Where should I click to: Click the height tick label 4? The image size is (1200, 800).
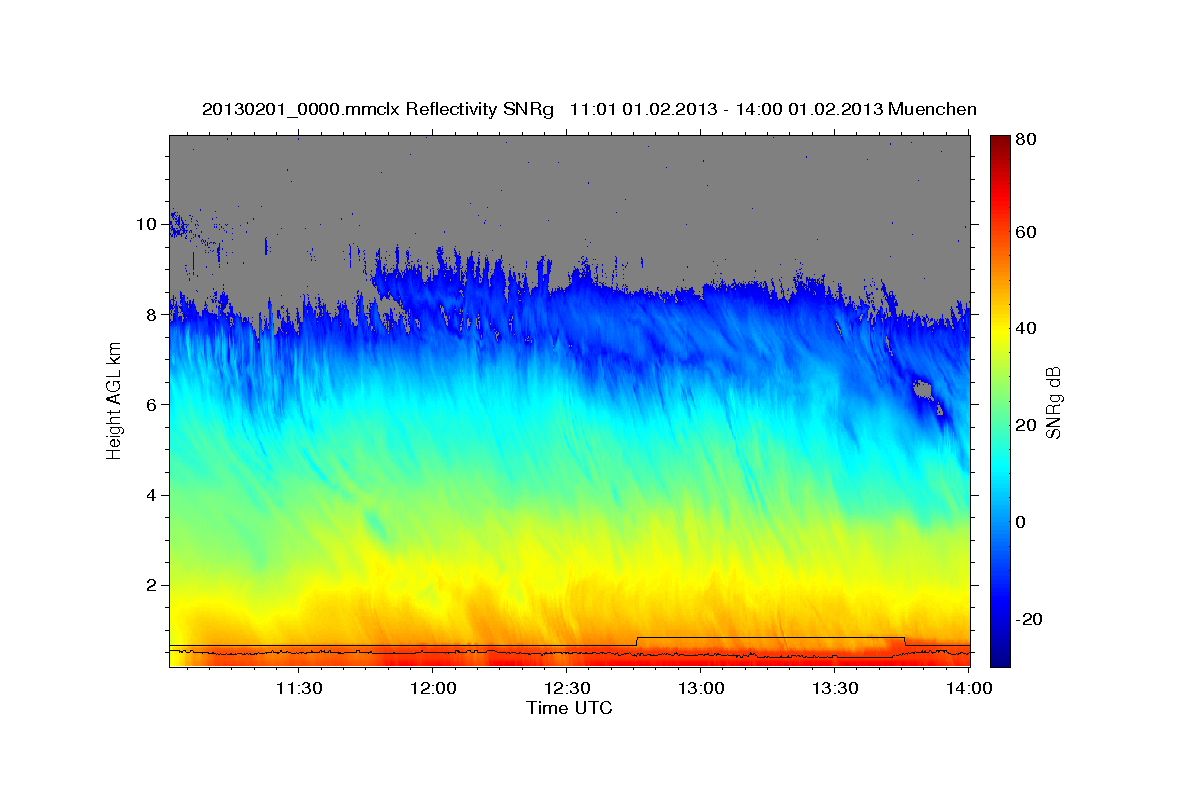(152, 495)
